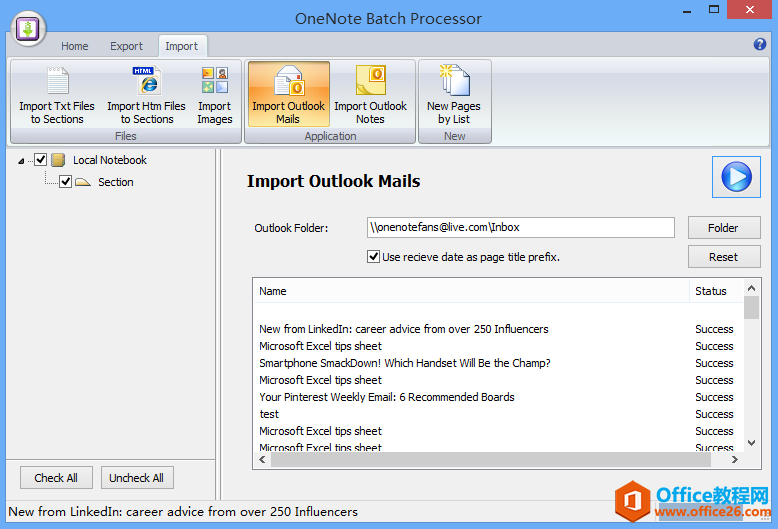The image size is (778, 529).
Task: Switch to the Export tab
Action: [x=126, y=46]
